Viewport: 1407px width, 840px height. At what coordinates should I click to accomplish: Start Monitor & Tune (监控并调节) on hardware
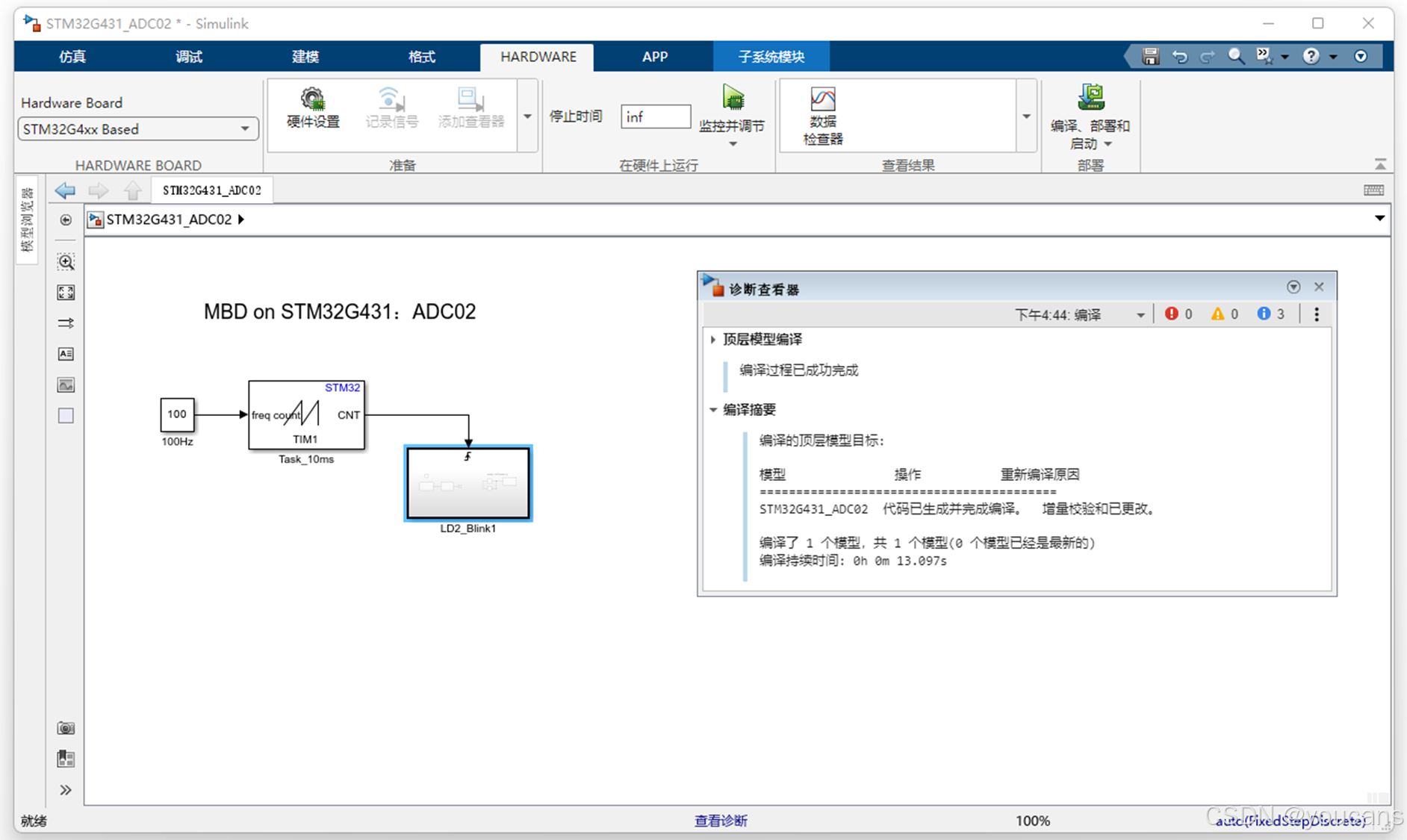coord(733,98)
